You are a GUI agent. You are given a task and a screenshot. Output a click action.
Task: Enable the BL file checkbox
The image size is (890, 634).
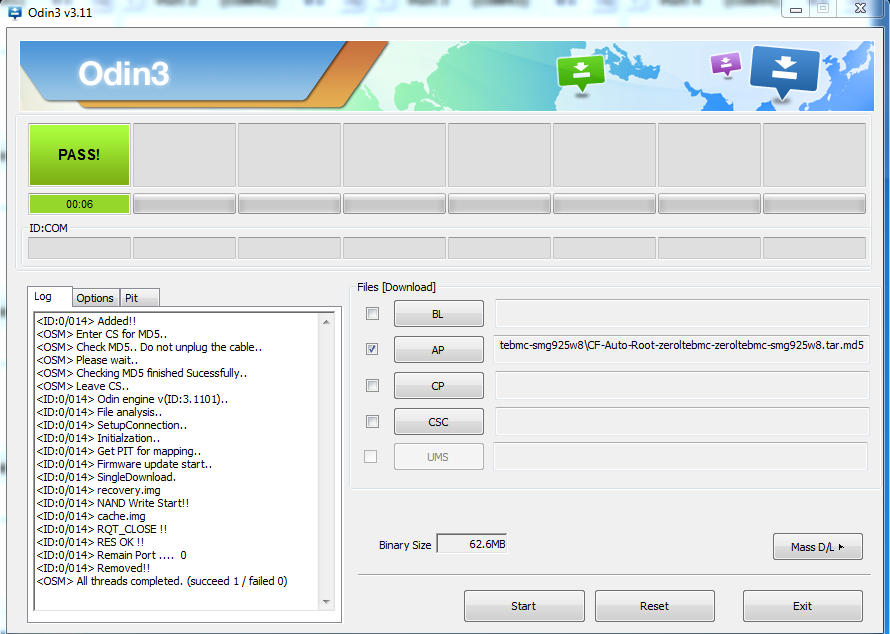tap(372, 314)
